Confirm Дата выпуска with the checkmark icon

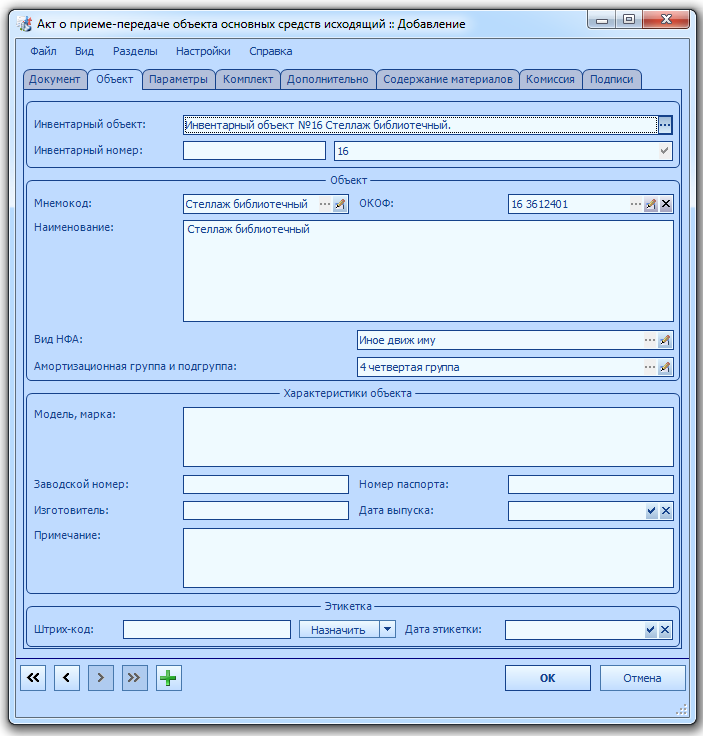[x=651, y=511]
